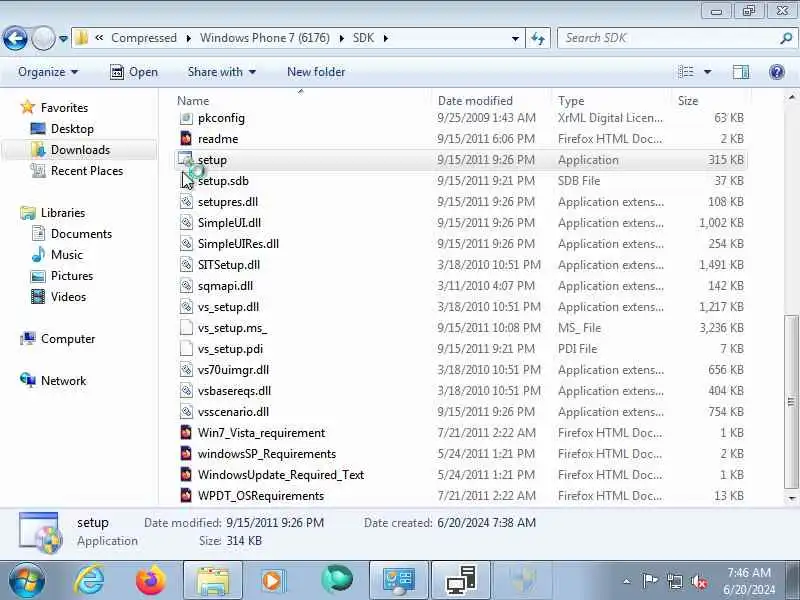Screen dimensions: 800x600
Task: Open the Windows Start menu orb
Action: [27, 580]
